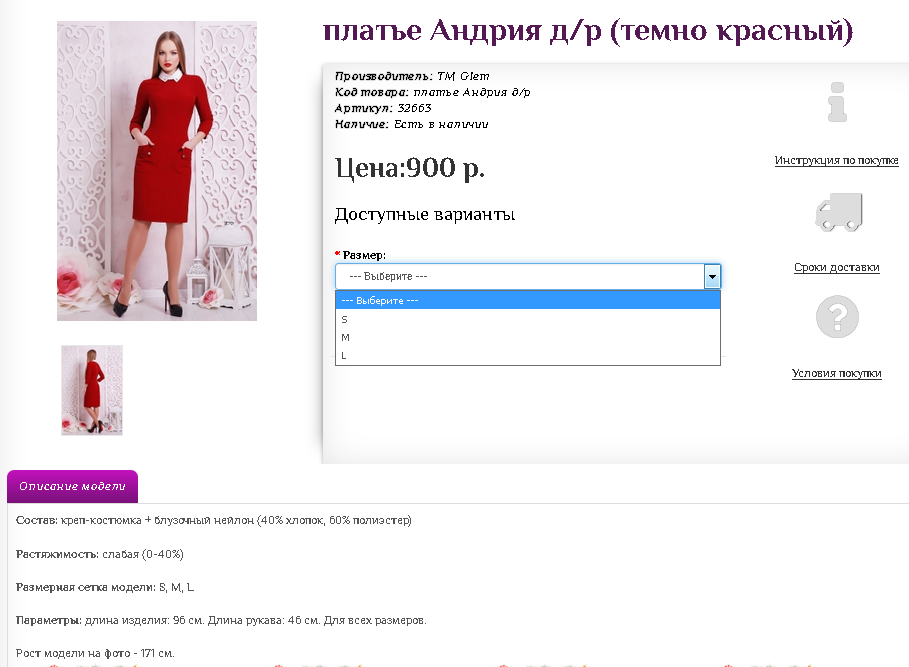
Task: Open the Описание модели tab
Action: [72, 486]
